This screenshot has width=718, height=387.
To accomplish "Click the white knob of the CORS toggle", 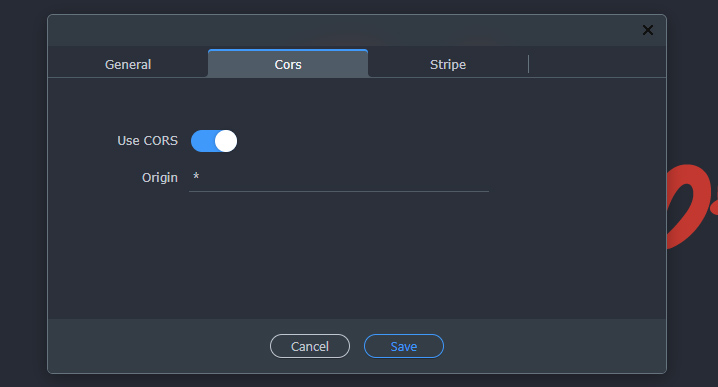I will (226, 141).
